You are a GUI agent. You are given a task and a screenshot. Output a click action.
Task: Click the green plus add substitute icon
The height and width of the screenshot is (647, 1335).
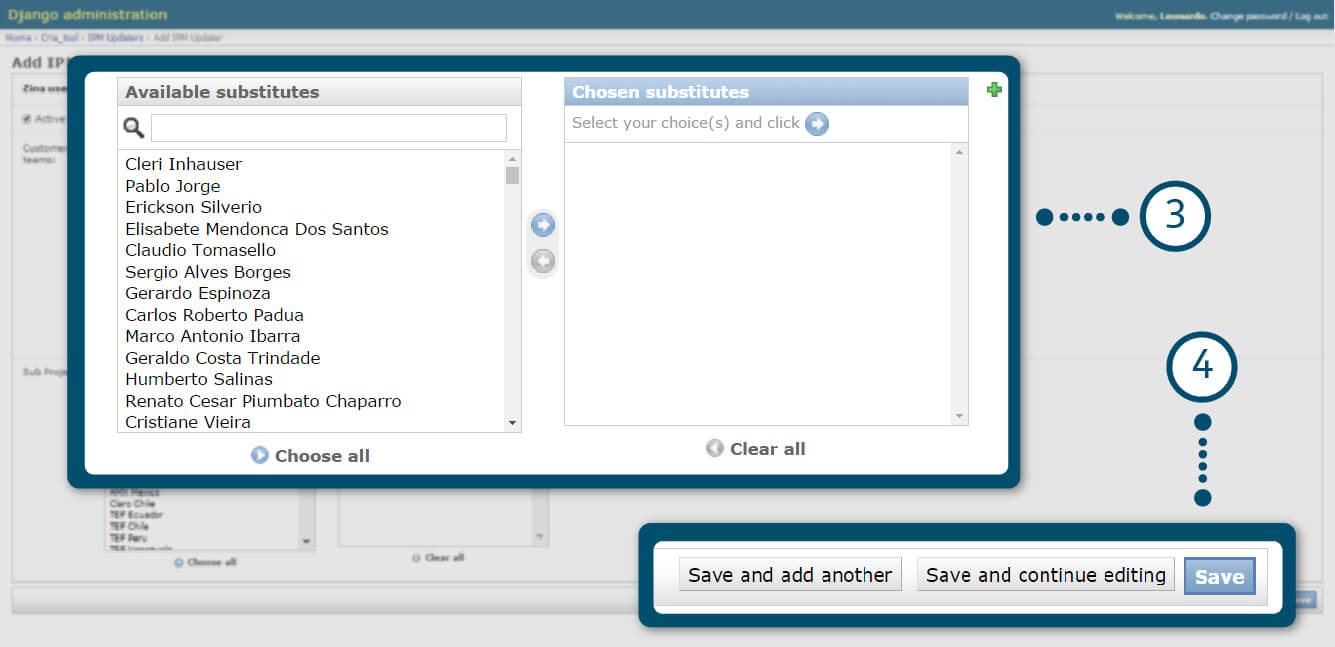click(x=993, y=90)
